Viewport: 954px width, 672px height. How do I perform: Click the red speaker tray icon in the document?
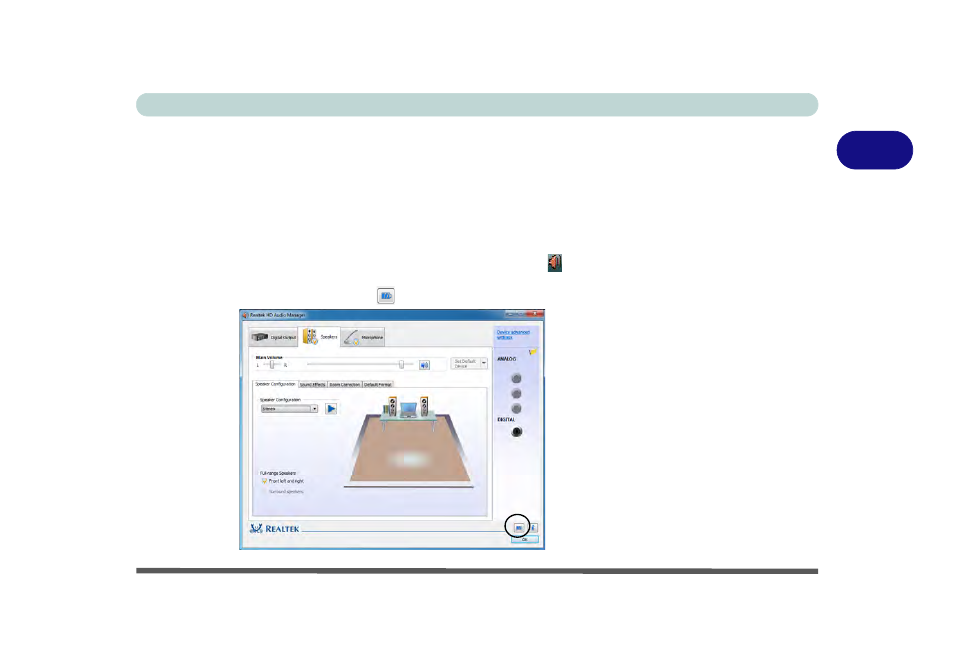[x=554, y=263]
